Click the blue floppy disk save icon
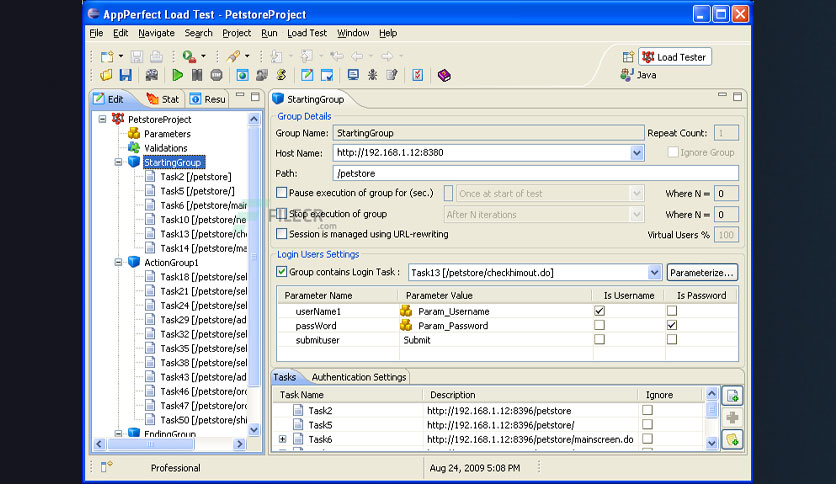Screen dimensions: 836x484 [125, 75]
